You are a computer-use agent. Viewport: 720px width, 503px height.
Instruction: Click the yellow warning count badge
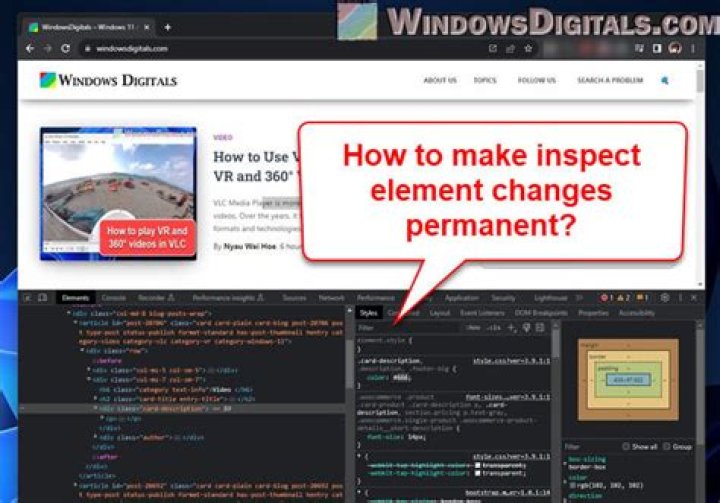(624, 298)
